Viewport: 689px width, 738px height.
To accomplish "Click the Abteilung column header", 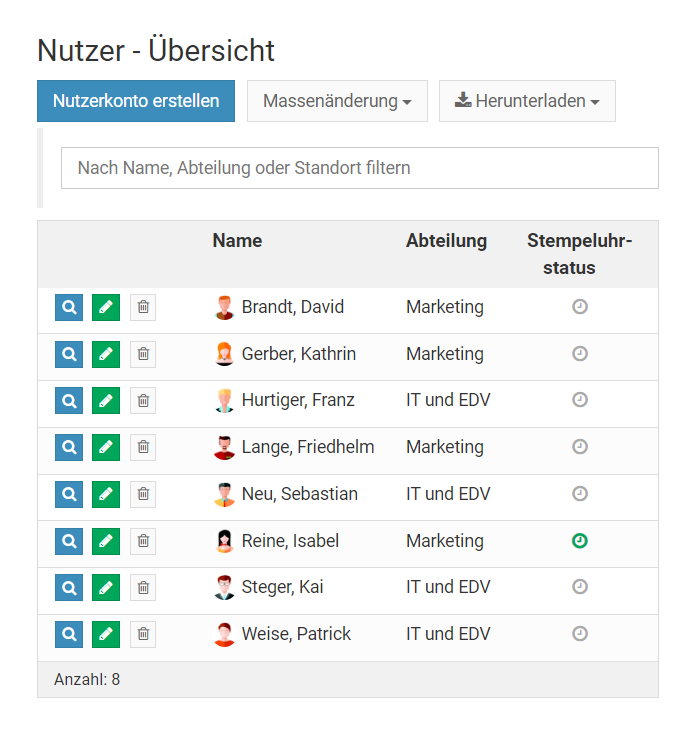I will coord(446,241).
